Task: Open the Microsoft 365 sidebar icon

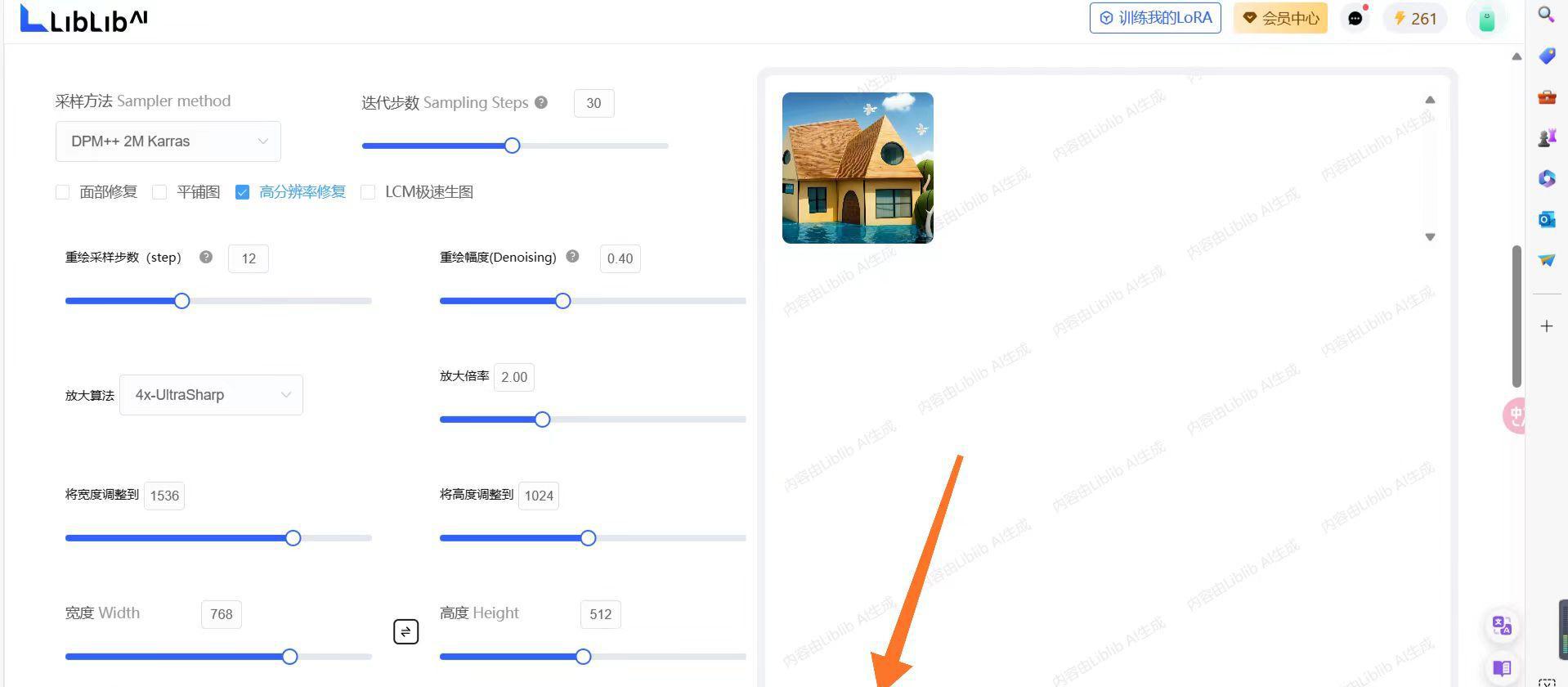Action: (x=1546, y=178)
